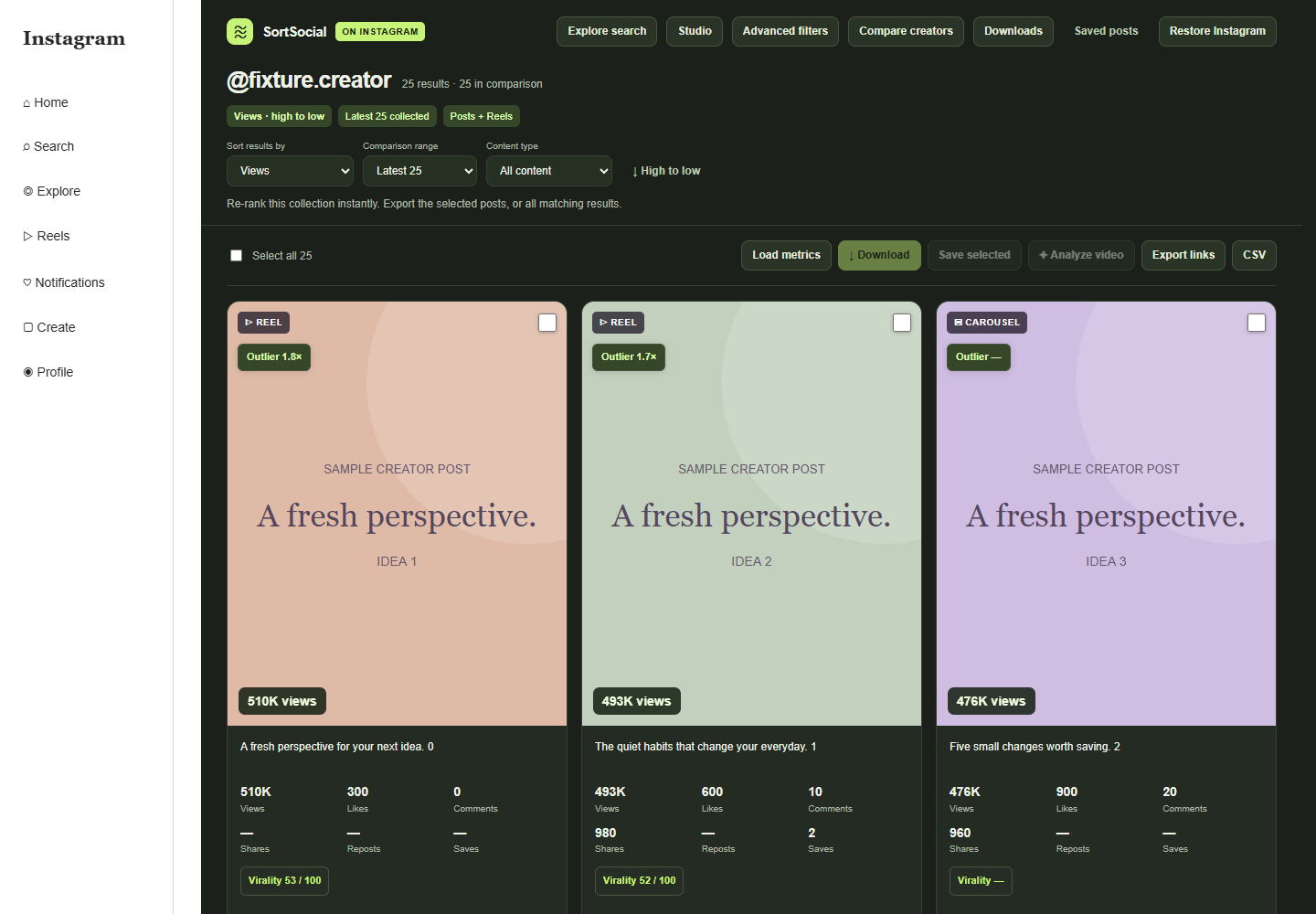Open the Content type All content dropdown
1316x914 pixels.
pyautogui.click(x=549, y=171)
